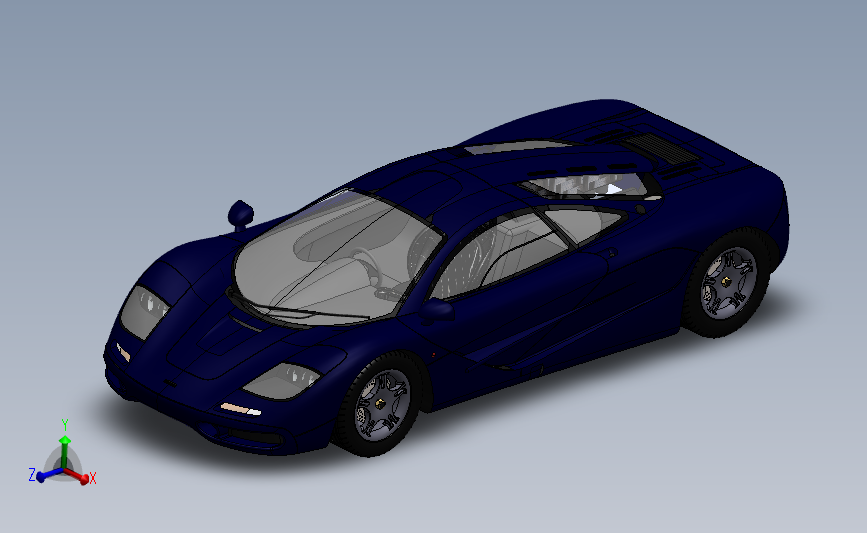The image size is (867, 533).
Task: Select the car's rear wheel rim
Action: 728,283
